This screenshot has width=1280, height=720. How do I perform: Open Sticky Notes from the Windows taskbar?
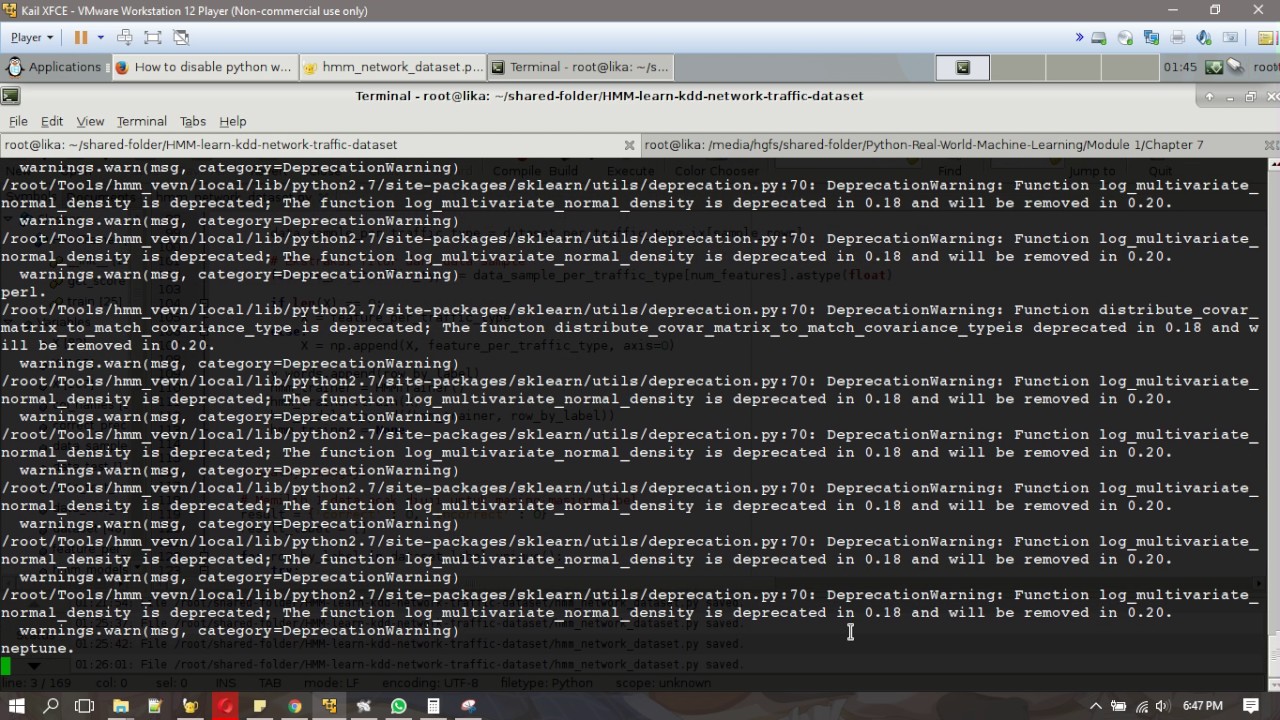point(259,706)
